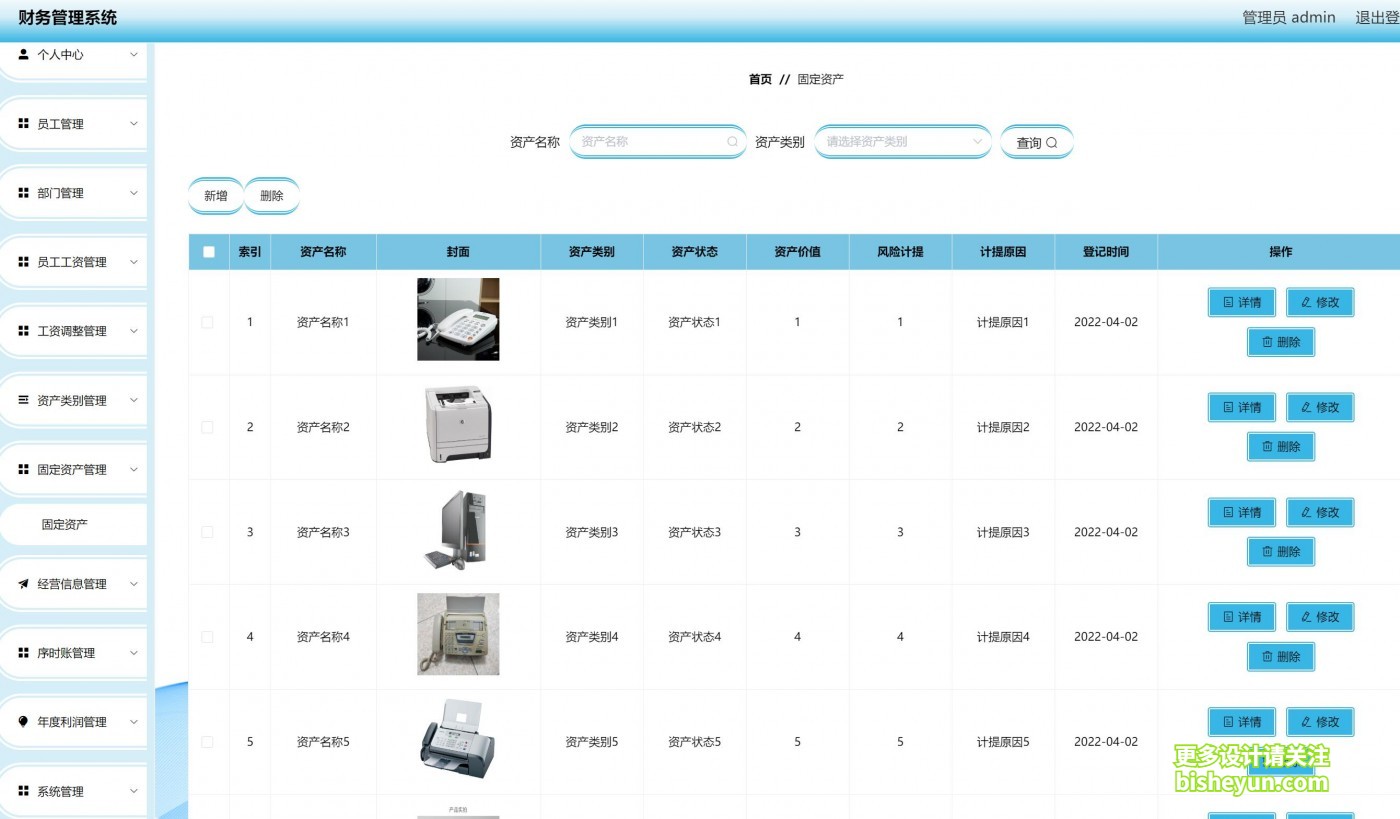
Task: Click the 管理员 admin account label
Action: pyautogui.click(x=1289, y=17)
